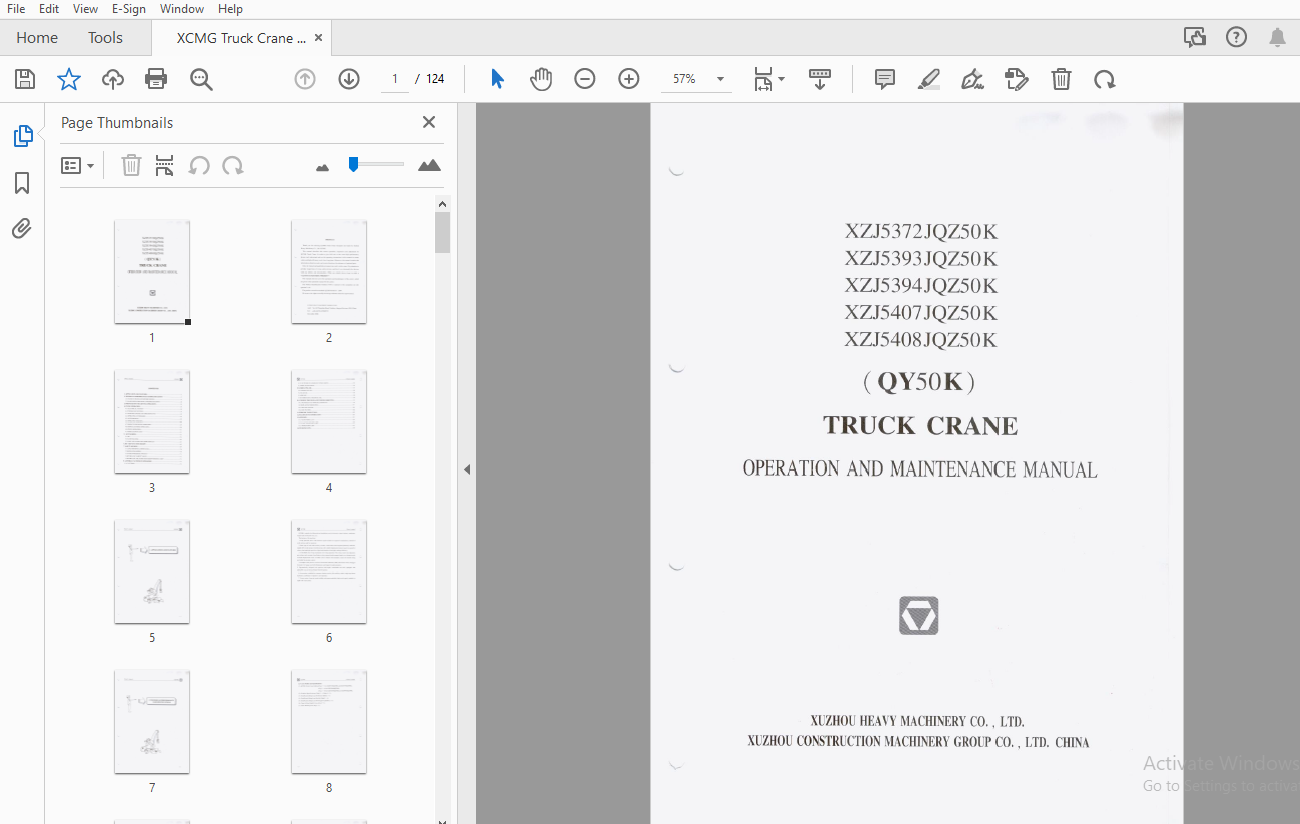Open the E-Sign menu
1300x824 pixels.
click(x=129, y=9)
